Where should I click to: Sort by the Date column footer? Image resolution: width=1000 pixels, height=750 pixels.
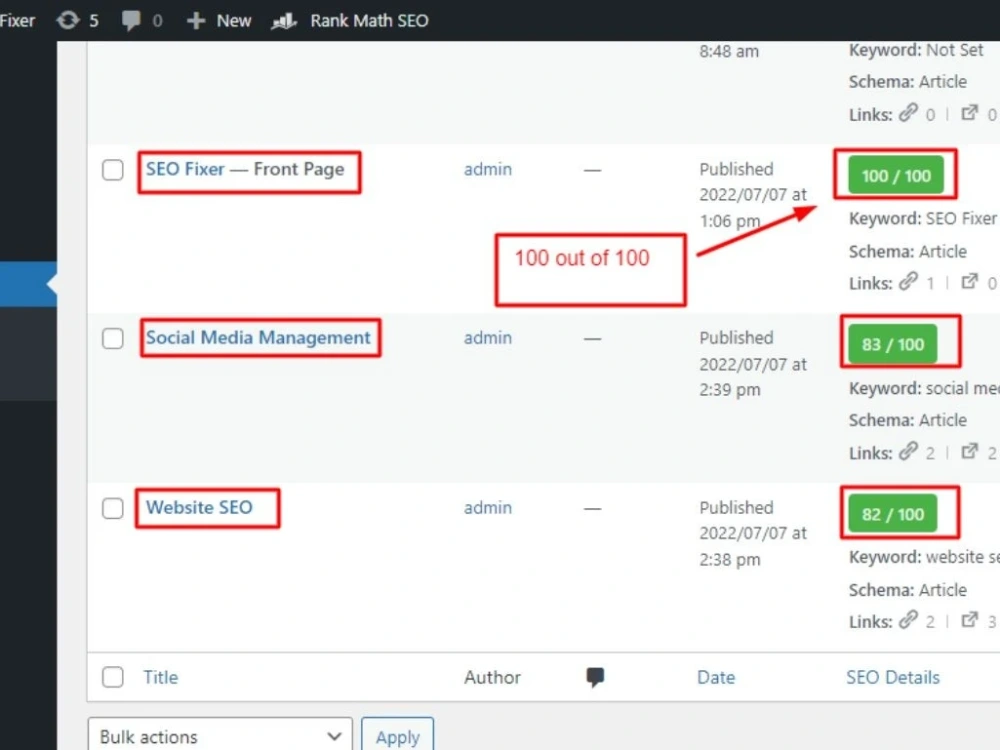(716, 677)
